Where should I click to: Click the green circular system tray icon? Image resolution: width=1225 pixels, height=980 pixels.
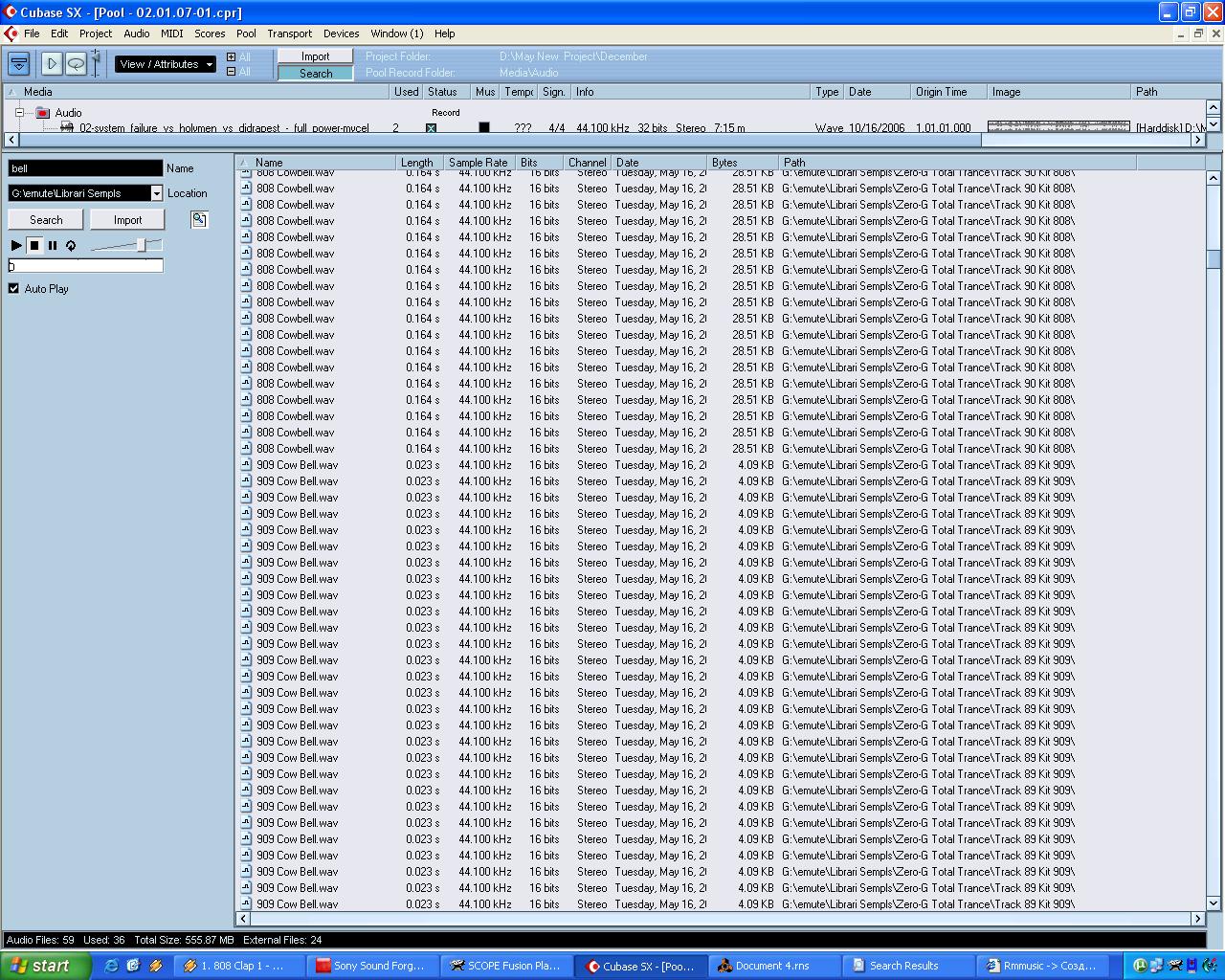coord(1140,966)
